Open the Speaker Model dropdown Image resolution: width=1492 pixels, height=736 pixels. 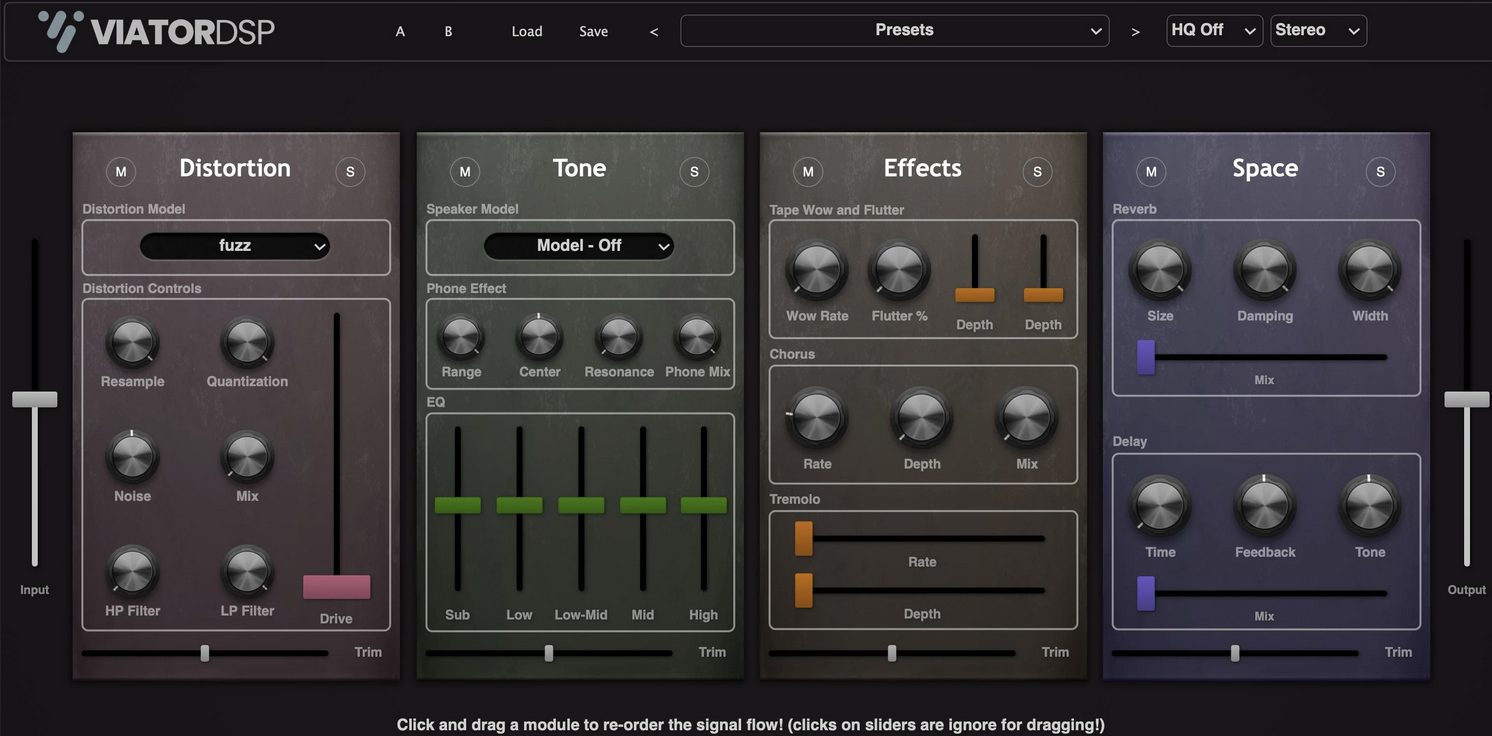coord(579,246)
